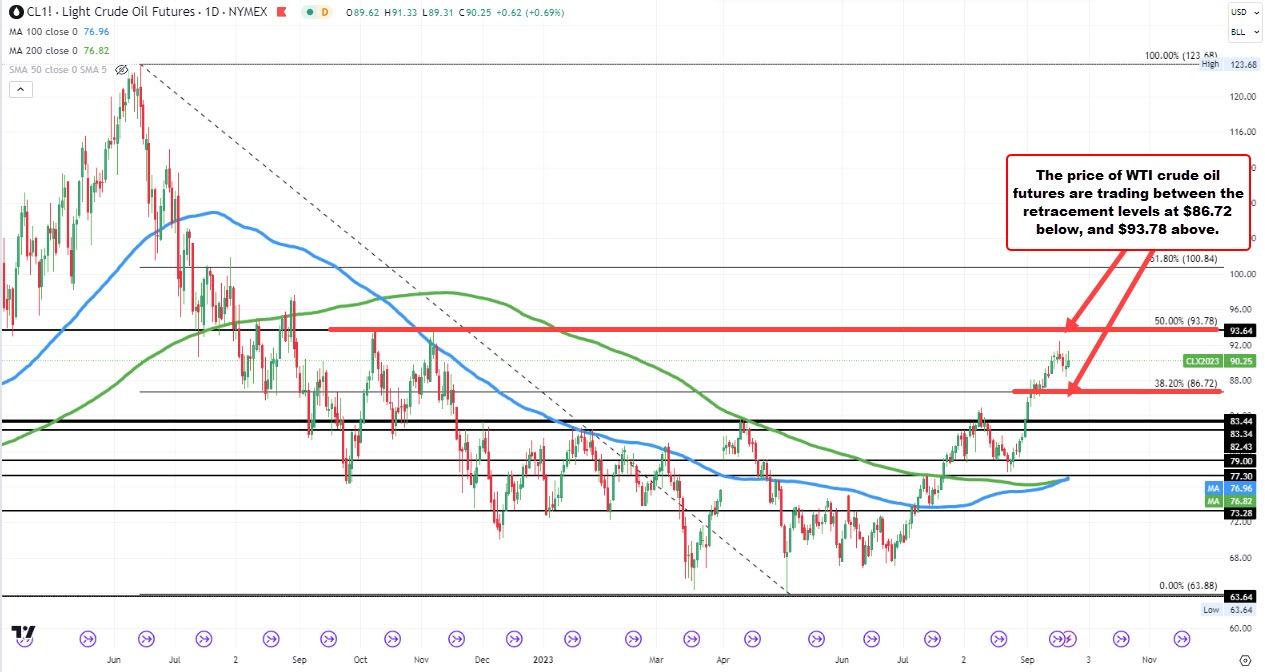Click the CLX2023 90.25 current price label

[x=1219, y=361]
